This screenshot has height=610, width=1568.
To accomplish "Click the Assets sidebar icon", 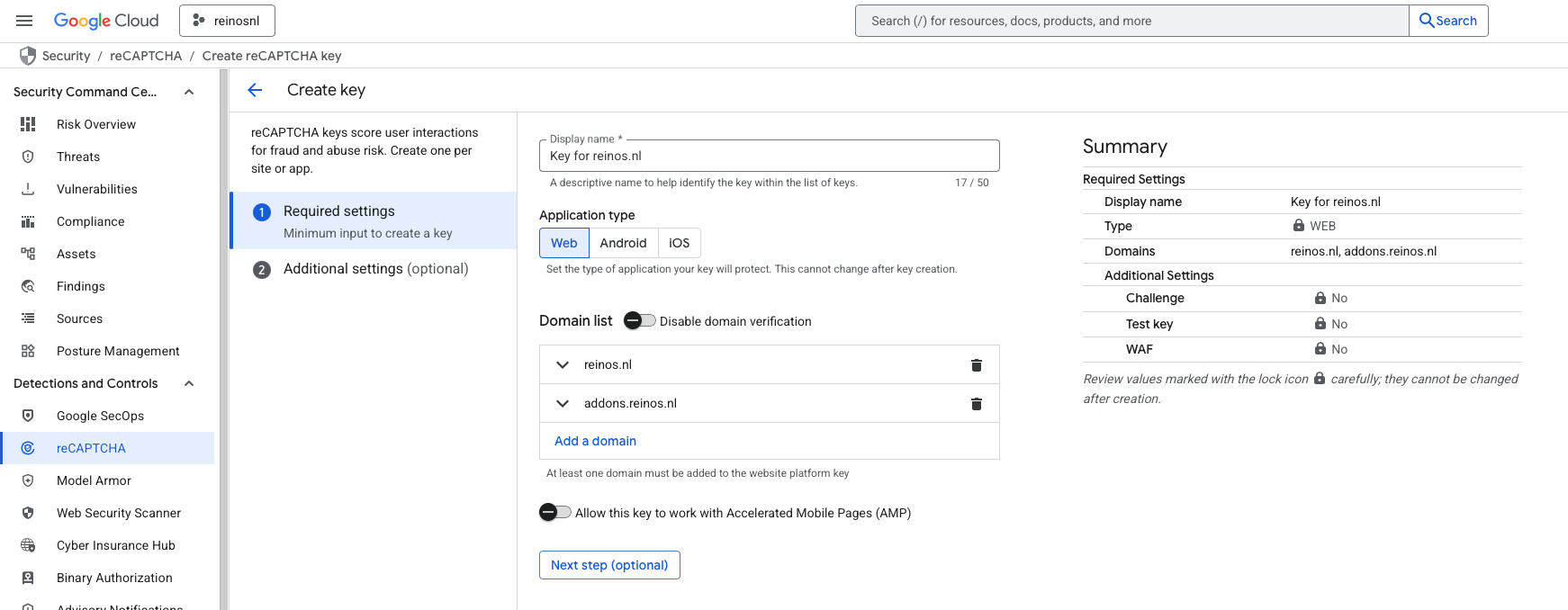I will 28,254.
